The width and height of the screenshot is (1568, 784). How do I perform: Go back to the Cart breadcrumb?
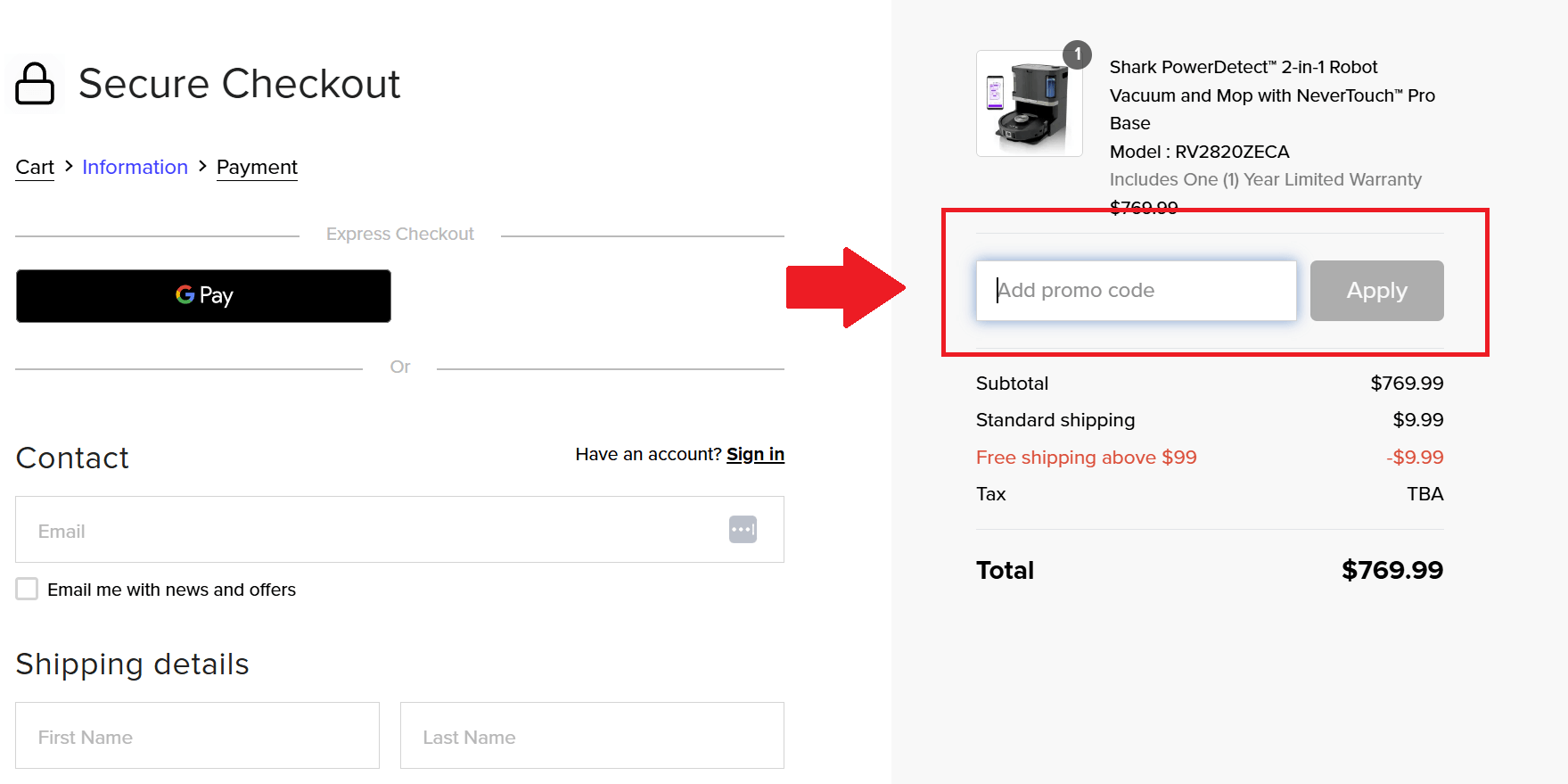click(x=35, y=168)
